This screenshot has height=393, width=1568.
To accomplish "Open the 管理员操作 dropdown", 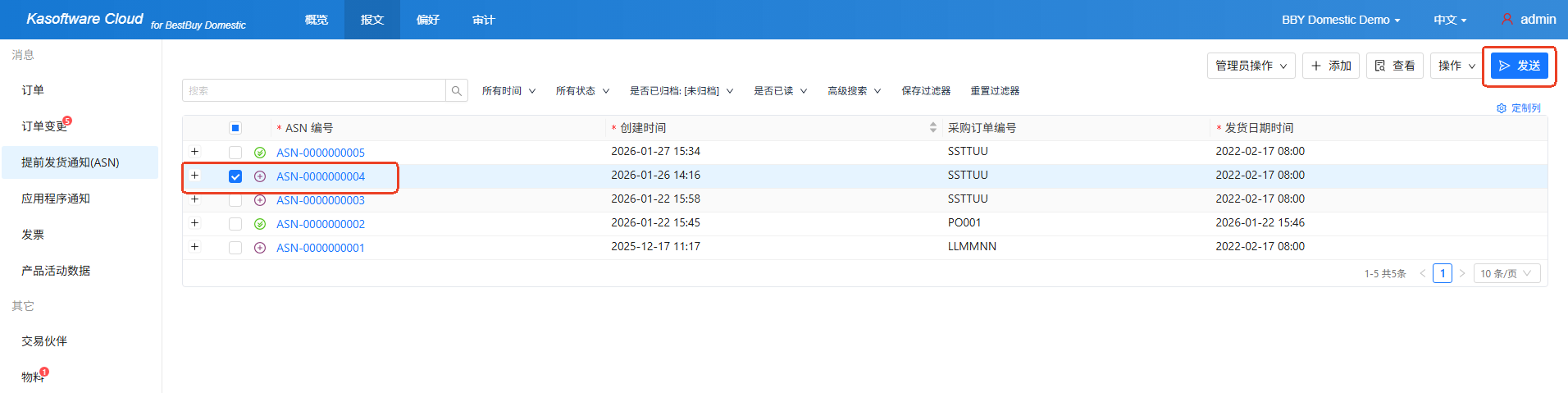I will tap(1251, 66).
